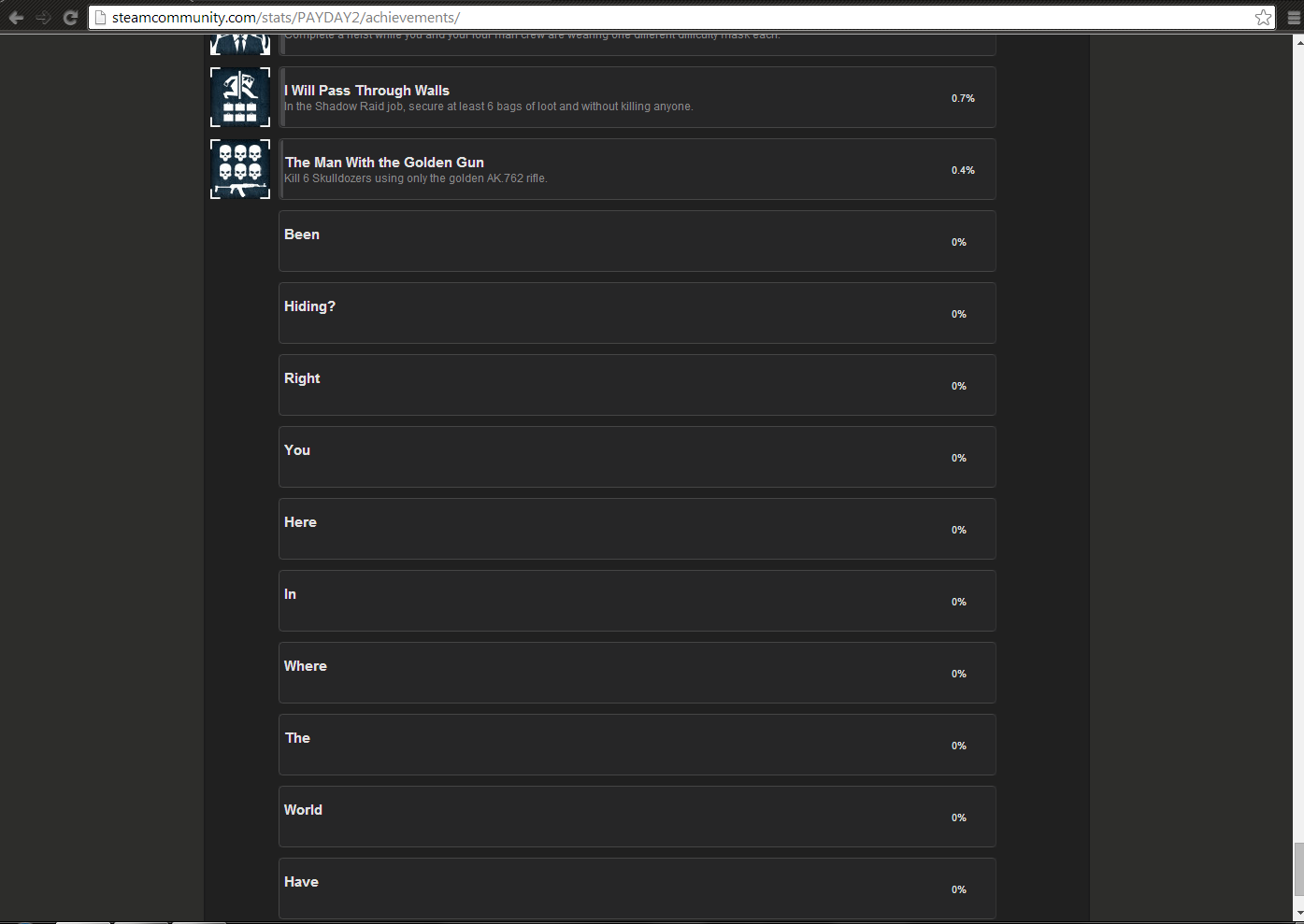The height and width of the screenshot is (924, 1304).
Task: Open the Chrome menu hamburger icon
Action: (1295, 17)
